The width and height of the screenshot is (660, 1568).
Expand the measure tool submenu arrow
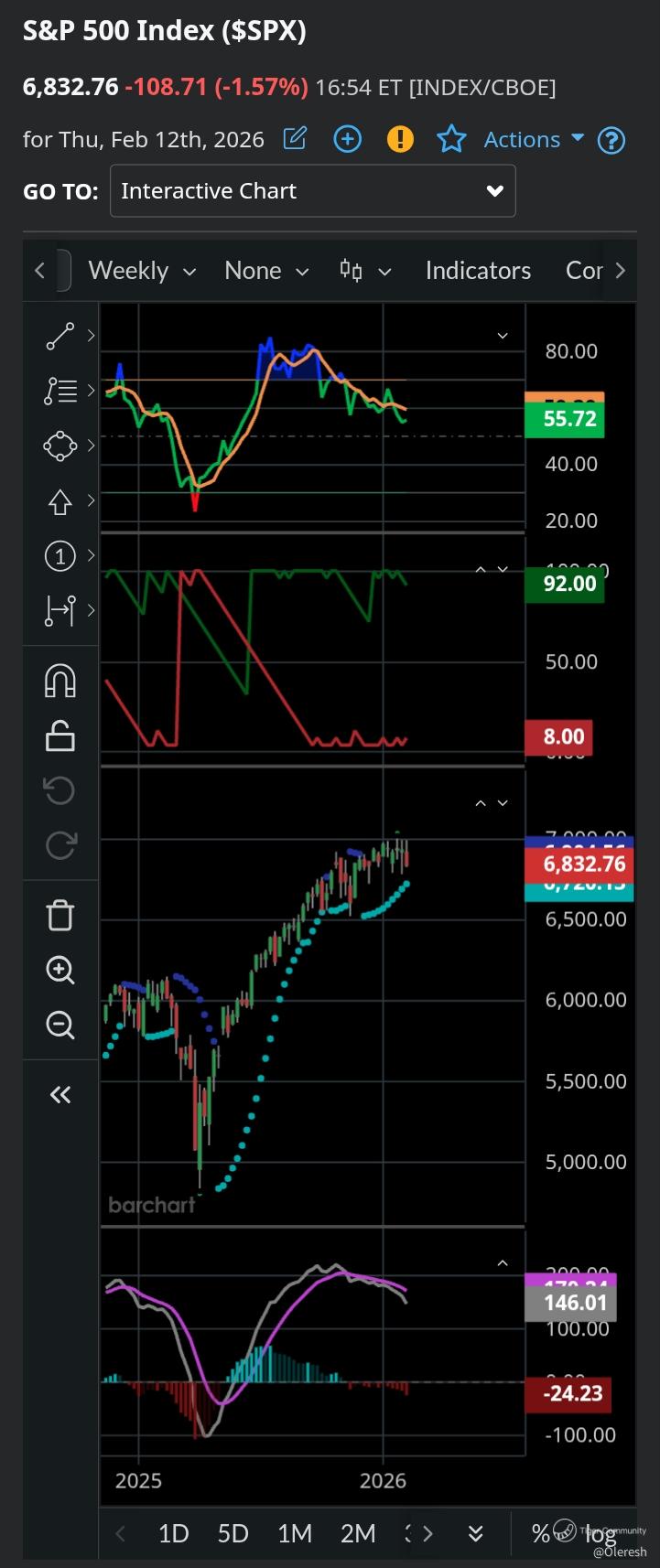click(x=91, y=609)
